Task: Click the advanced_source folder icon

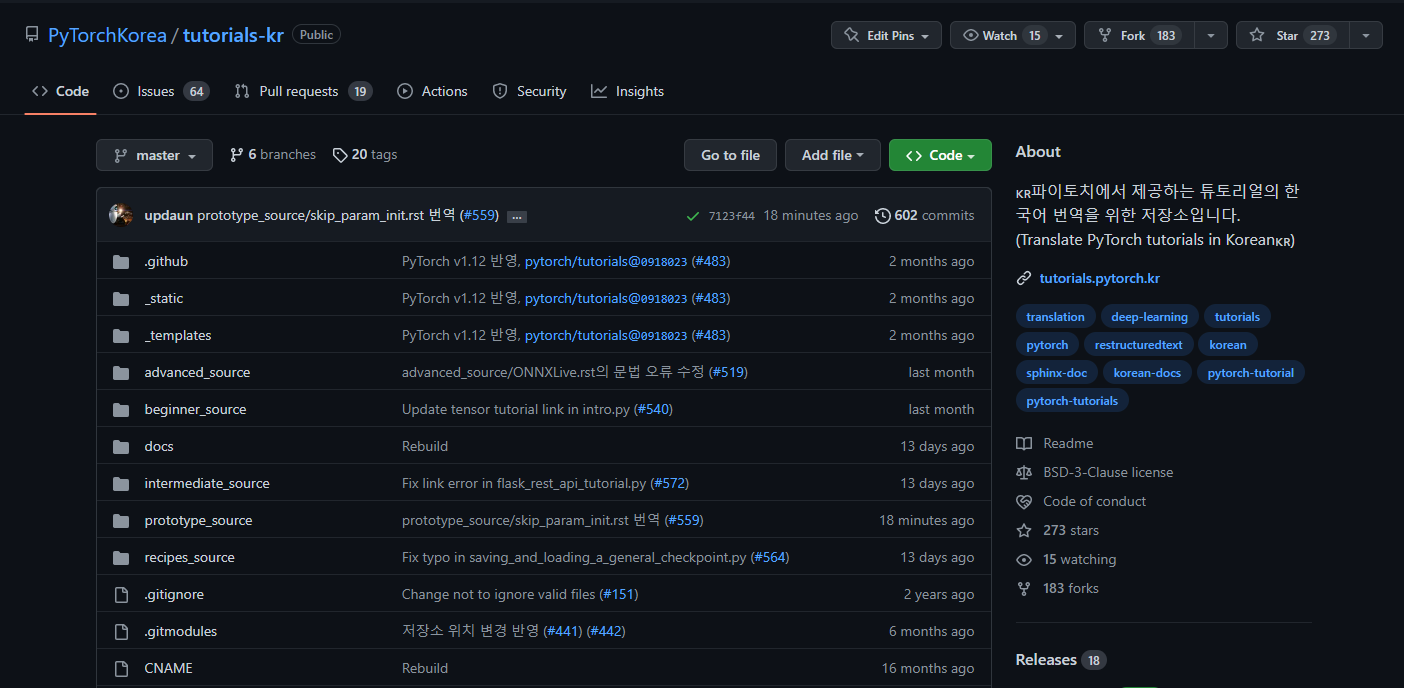Action: [x=121, y=372]
